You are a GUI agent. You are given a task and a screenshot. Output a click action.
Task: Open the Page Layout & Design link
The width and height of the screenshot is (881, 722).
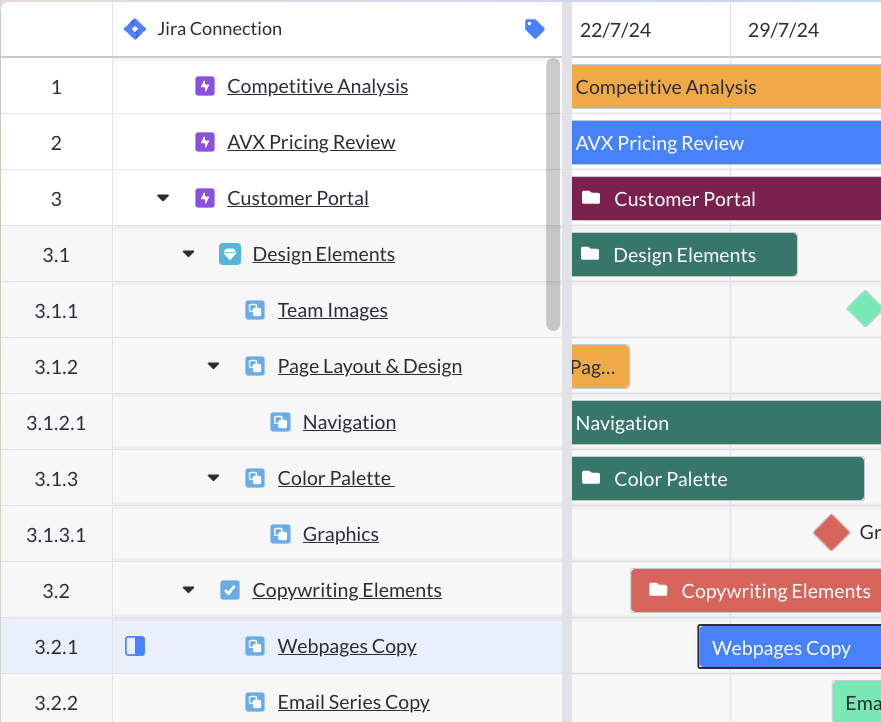(370, 366)
